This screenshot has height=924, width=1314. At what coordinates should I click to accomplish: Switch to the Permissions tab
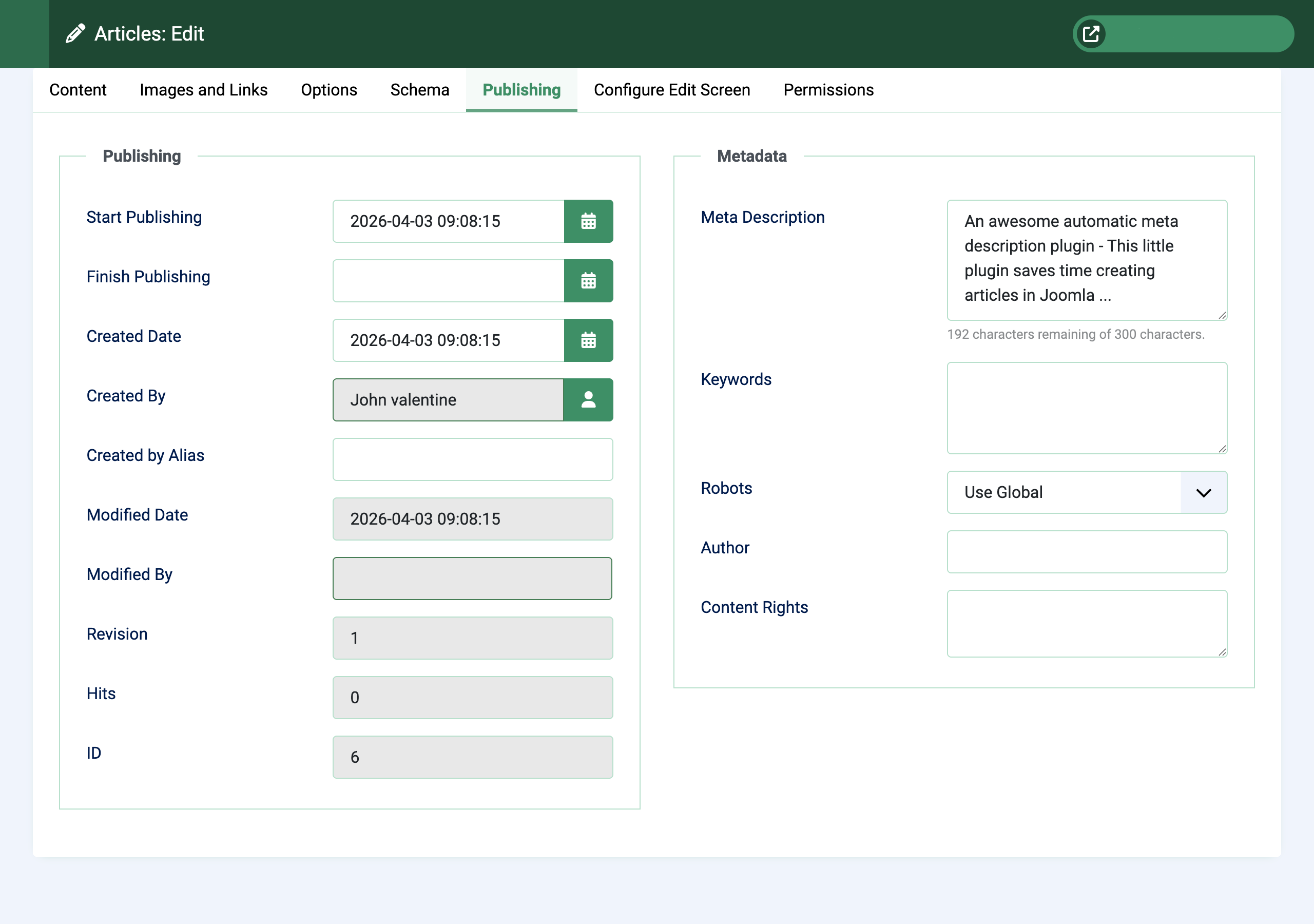(x=828, y=90)
